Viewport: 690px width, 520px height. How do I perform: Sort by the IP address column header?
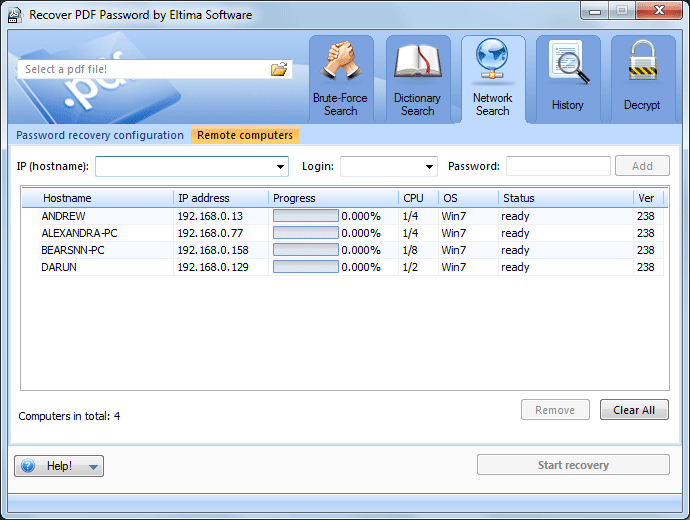click(x=221, y=198)
